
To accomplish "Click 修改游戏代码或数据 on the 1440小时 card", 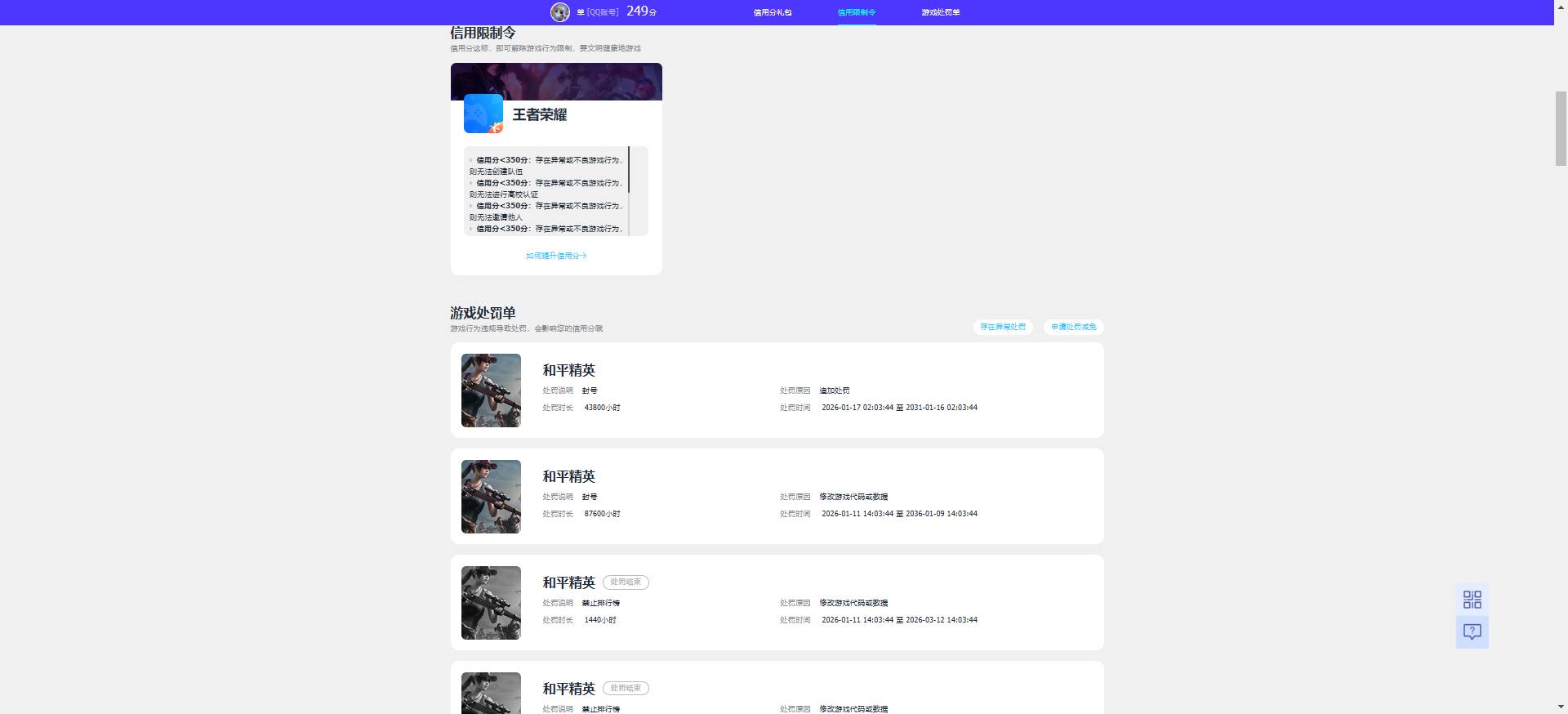I will pyautogui.click(x=853, y=603).
